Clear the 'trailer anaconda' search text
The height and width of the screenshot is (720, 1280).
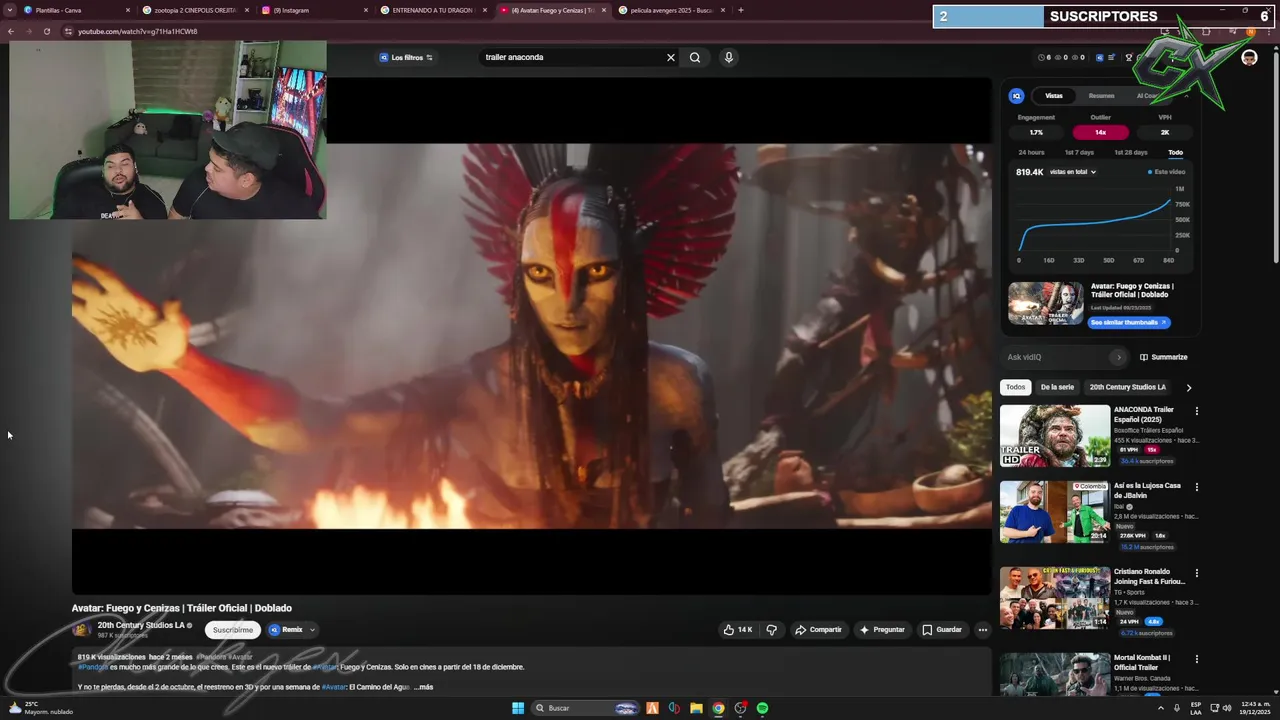671,57
